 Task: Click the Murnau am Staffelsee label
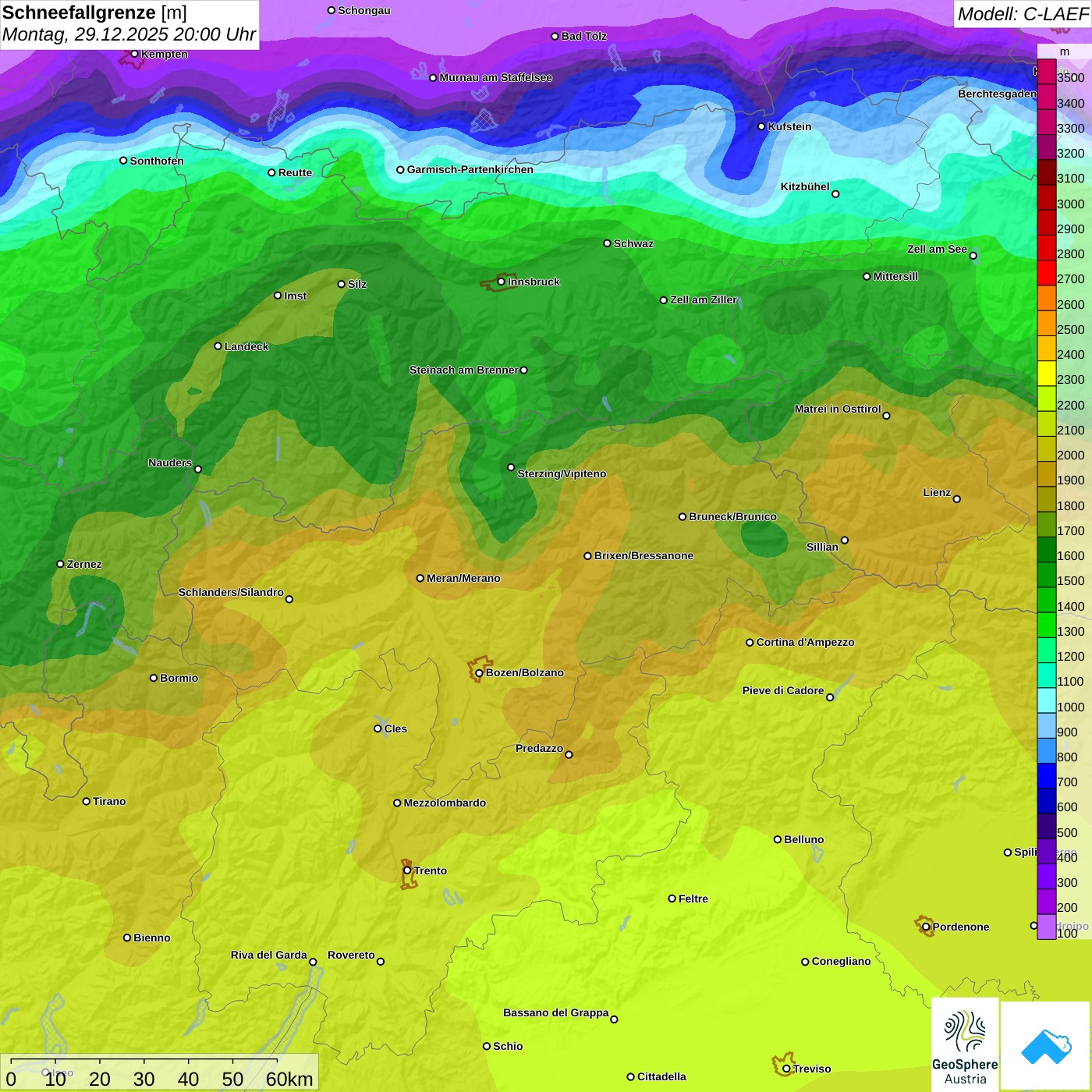[x=495, y=77]
